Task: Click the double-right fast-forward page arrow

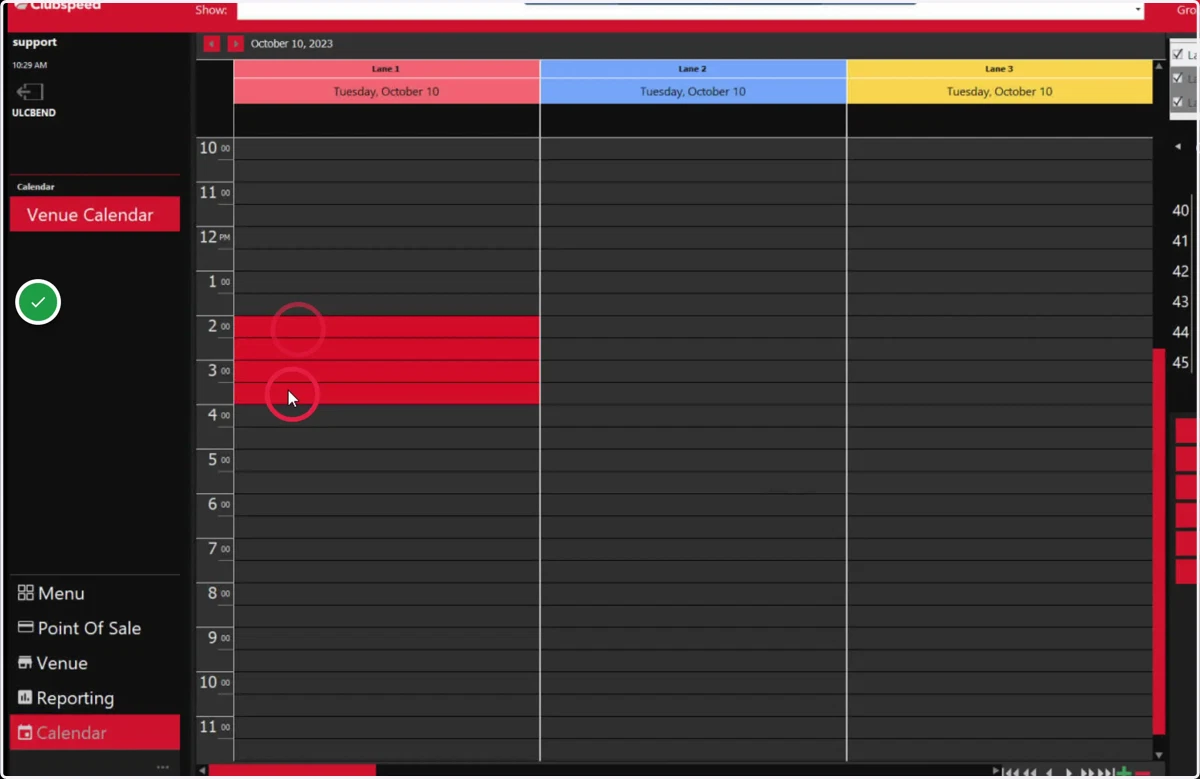Action: click(1087, 772)
